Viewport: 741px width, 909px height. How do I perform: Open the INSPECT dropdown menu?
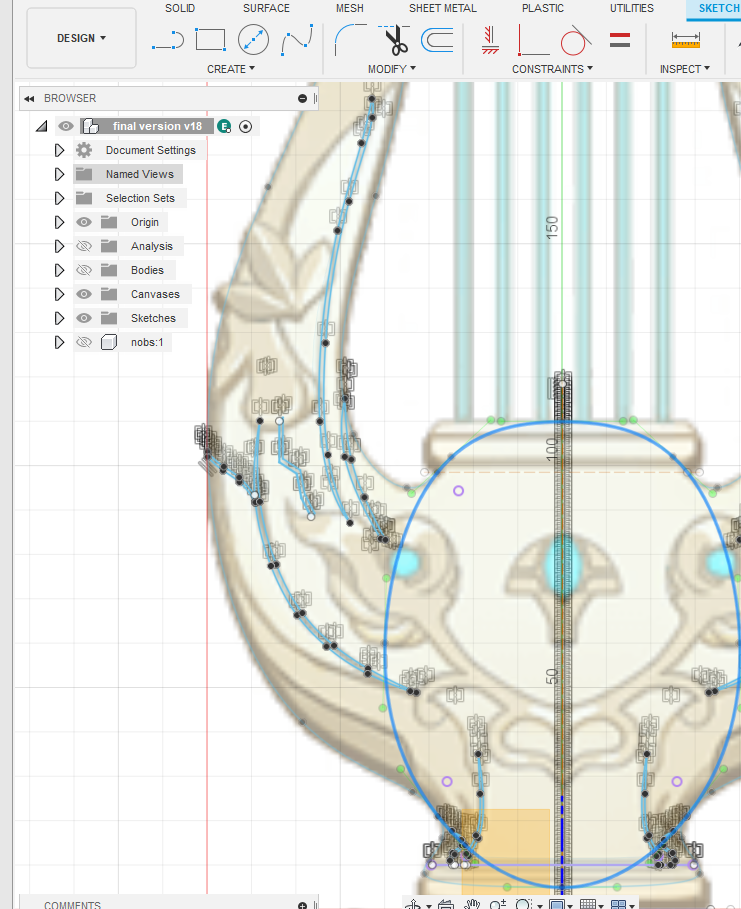(x=685, y=69)
